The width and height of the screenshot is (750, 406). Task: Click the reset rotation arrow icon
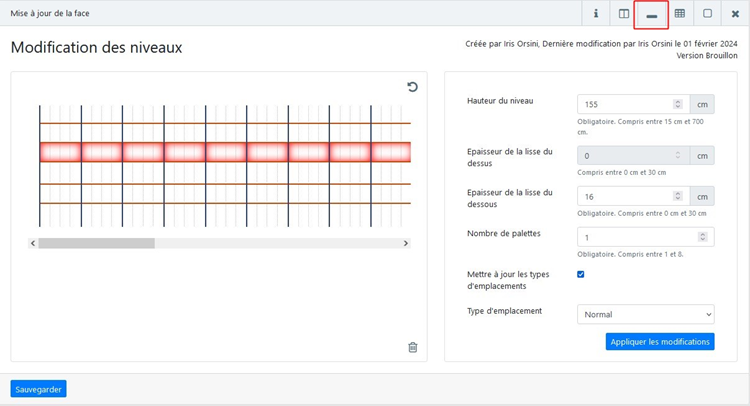pyautogui.click(x=412, y=88)
